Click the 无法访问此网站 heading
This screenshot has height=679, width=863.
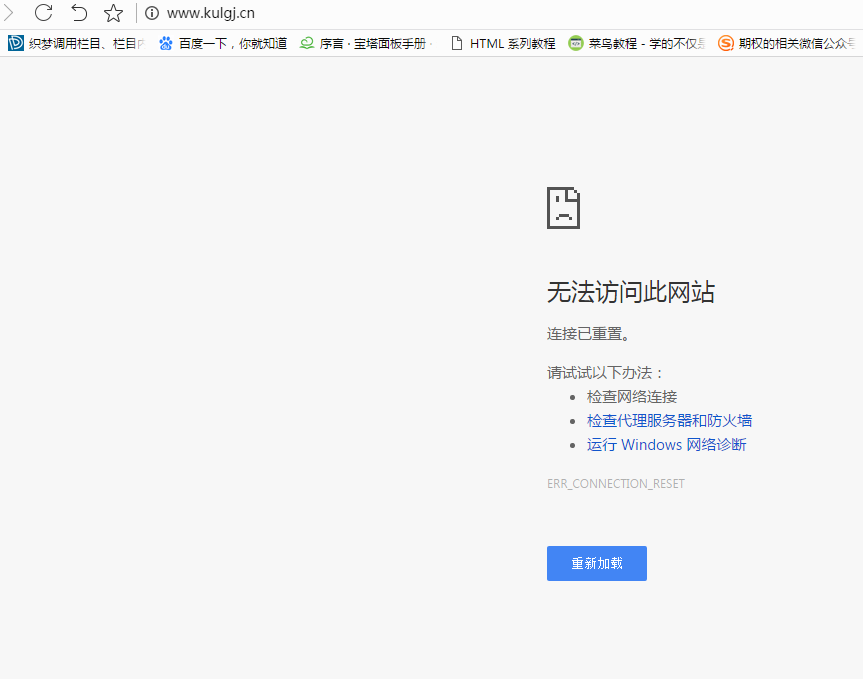pos(630,292)
